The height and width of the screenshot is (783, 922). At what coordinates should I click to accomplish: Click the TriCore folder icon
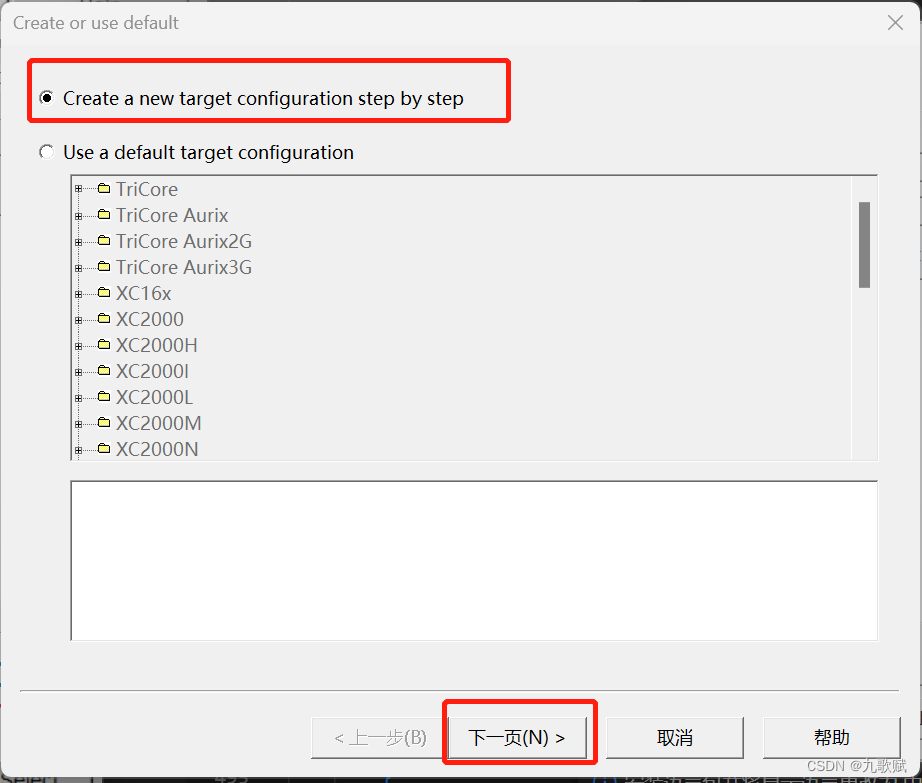103,189
